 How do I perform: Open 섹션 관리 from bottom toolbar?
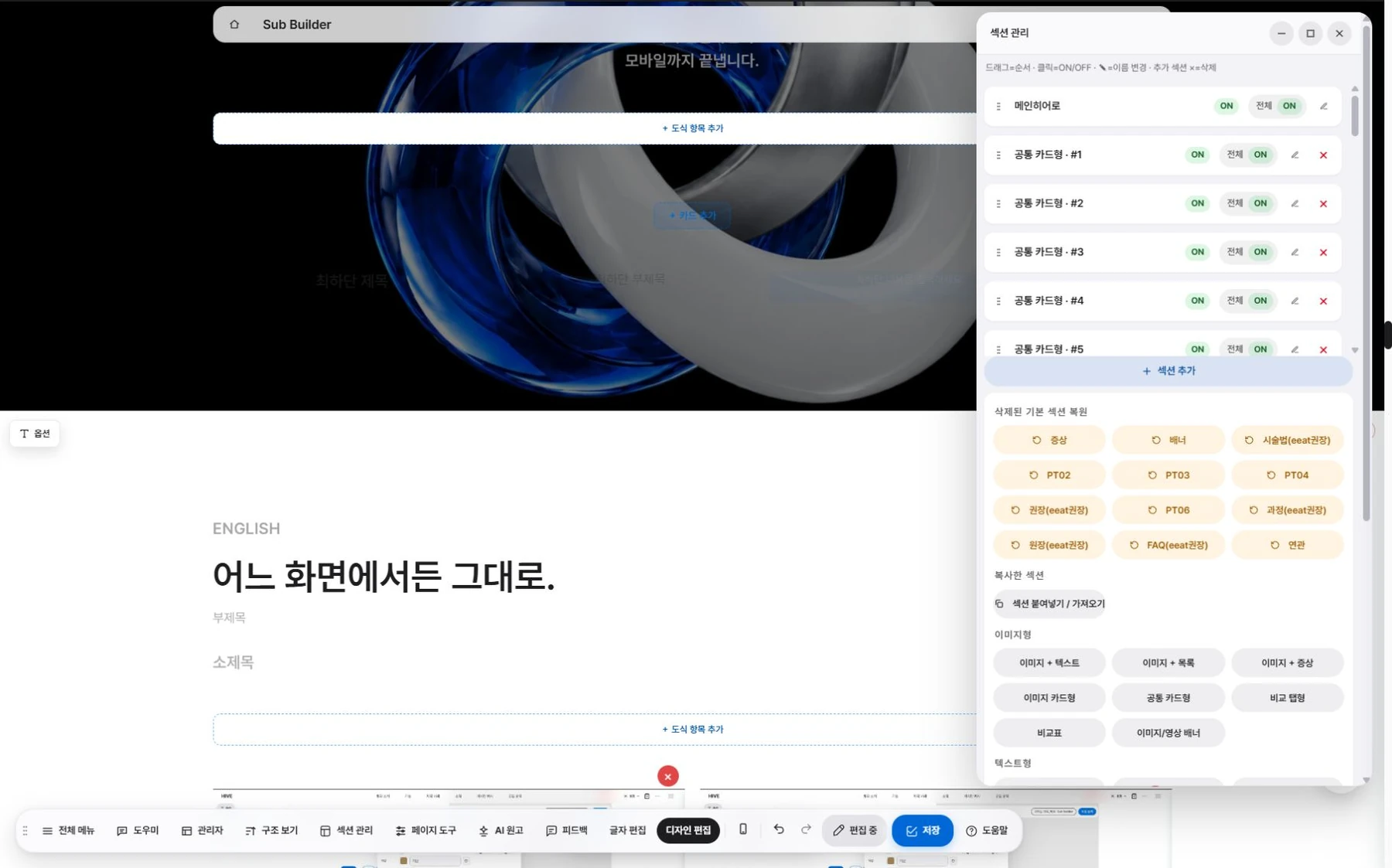click(x=346, y=830)
